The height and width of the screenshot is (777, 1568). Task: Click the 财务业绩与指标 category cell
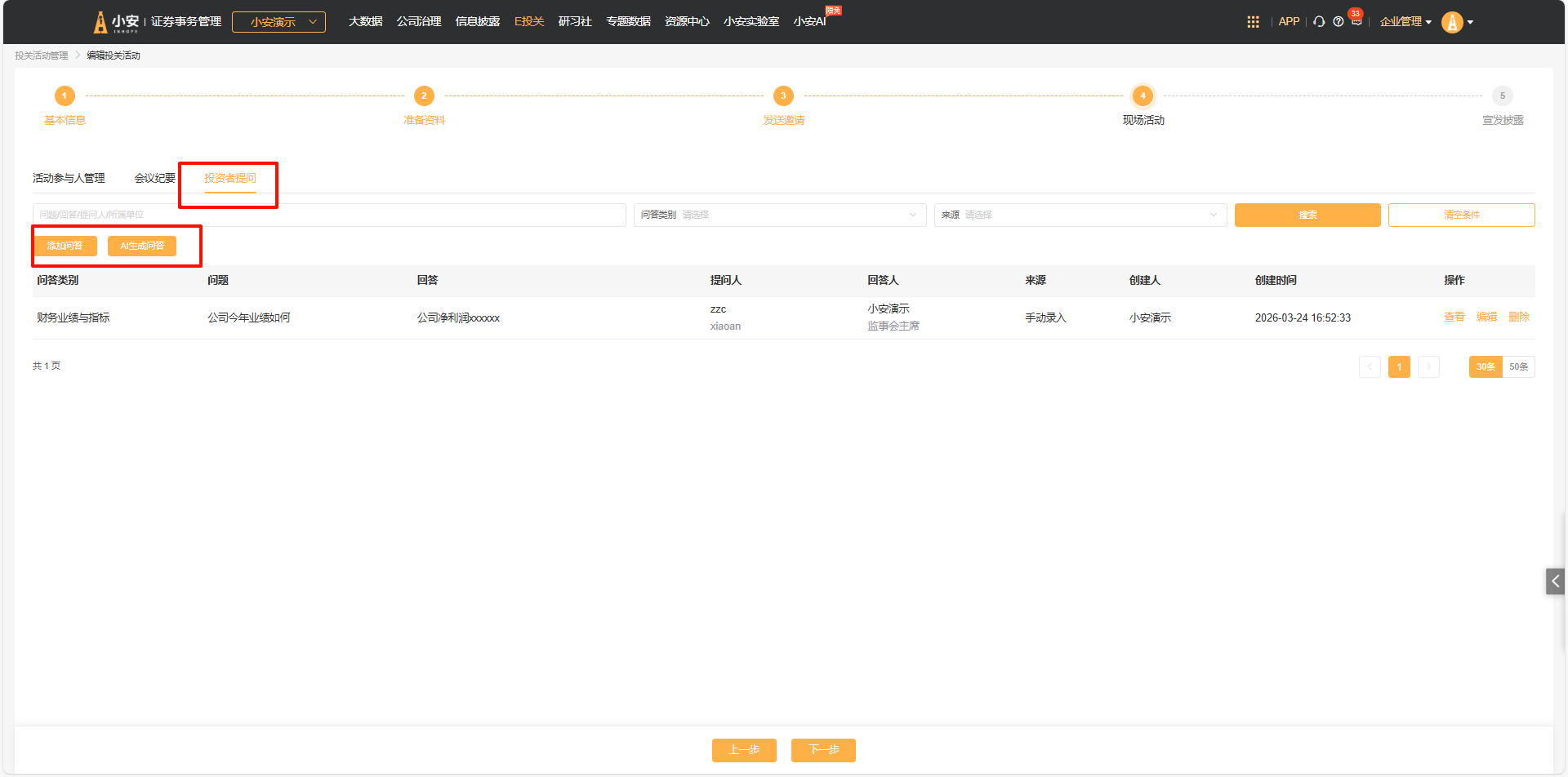73,317
